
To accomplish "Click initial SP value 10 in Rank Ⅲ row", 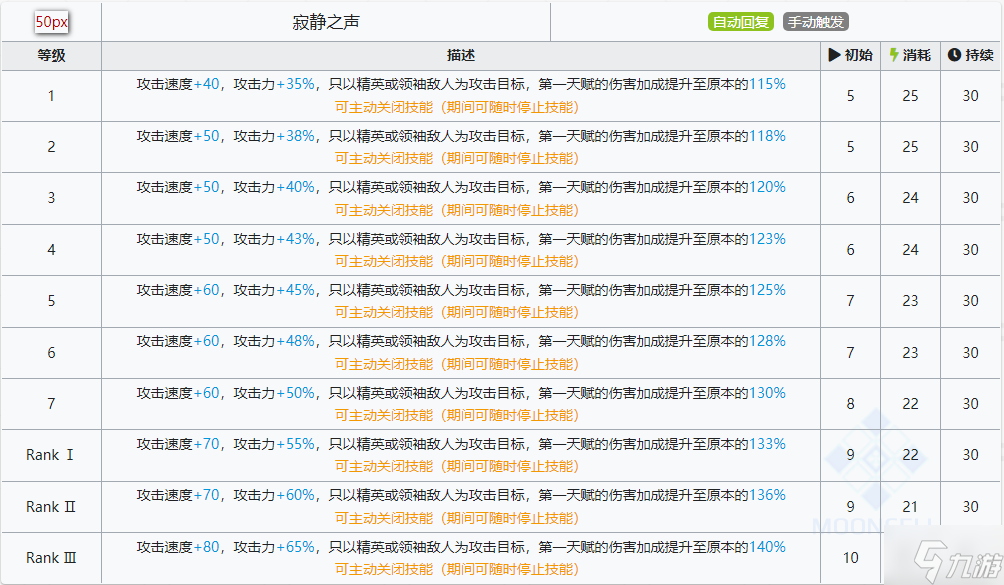I will tap(850, 558).
